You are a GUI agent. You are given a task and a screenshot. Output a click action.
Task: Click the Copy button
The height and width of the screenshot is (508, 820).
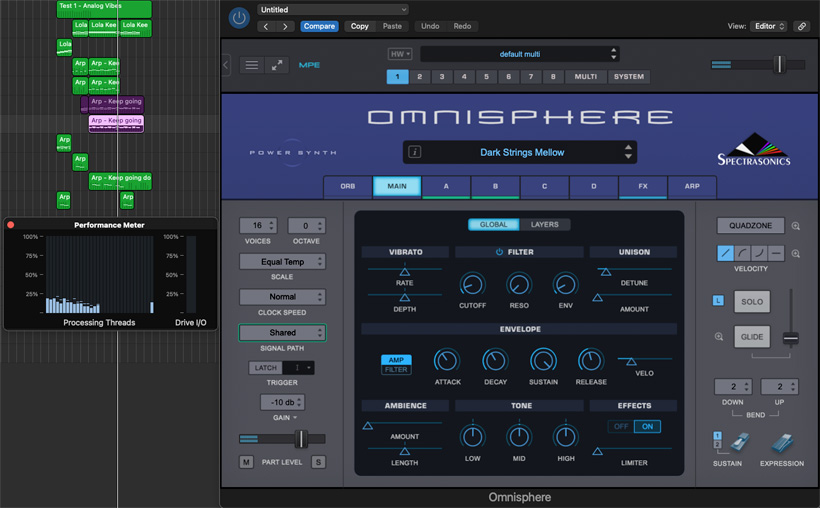359,26
